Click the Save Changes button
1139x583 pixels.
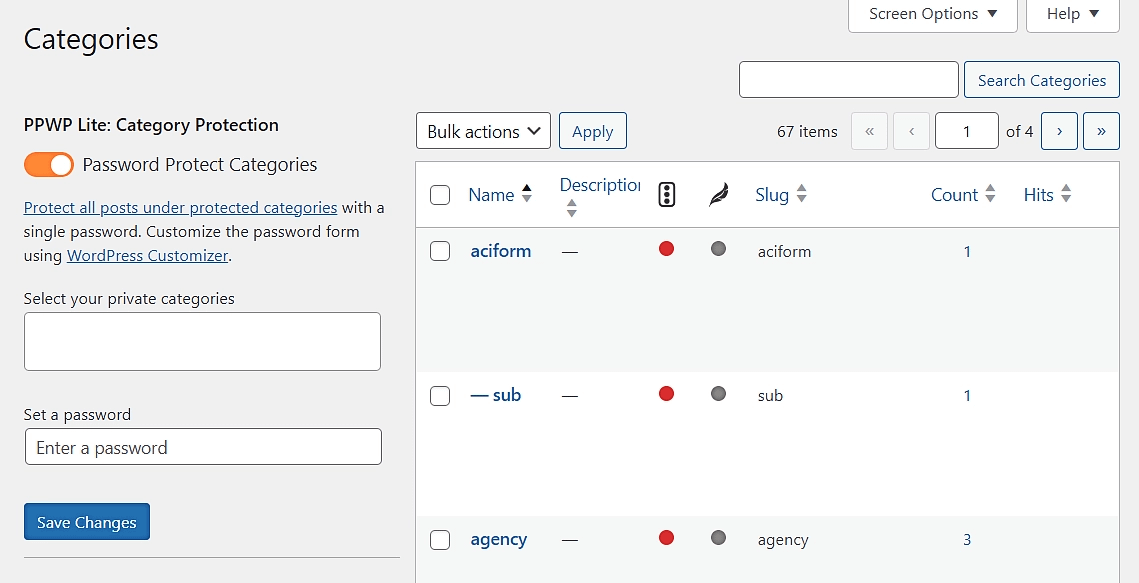point(86,521)
